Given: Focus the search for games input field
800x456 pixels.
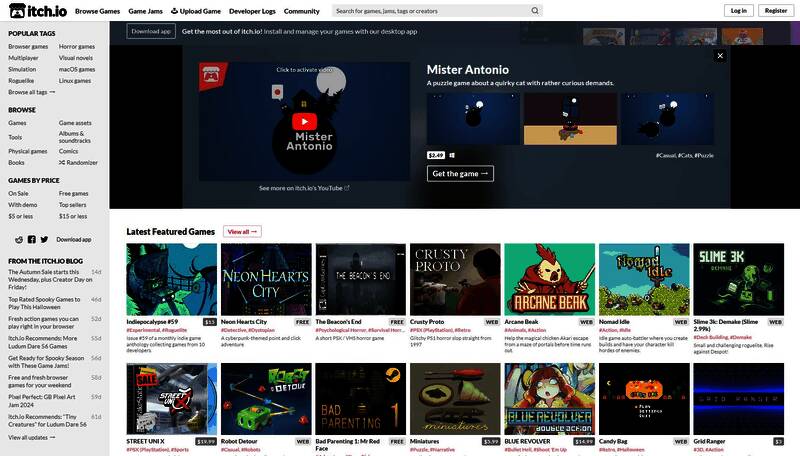Looking at the screenshot, I should point(430,11).
